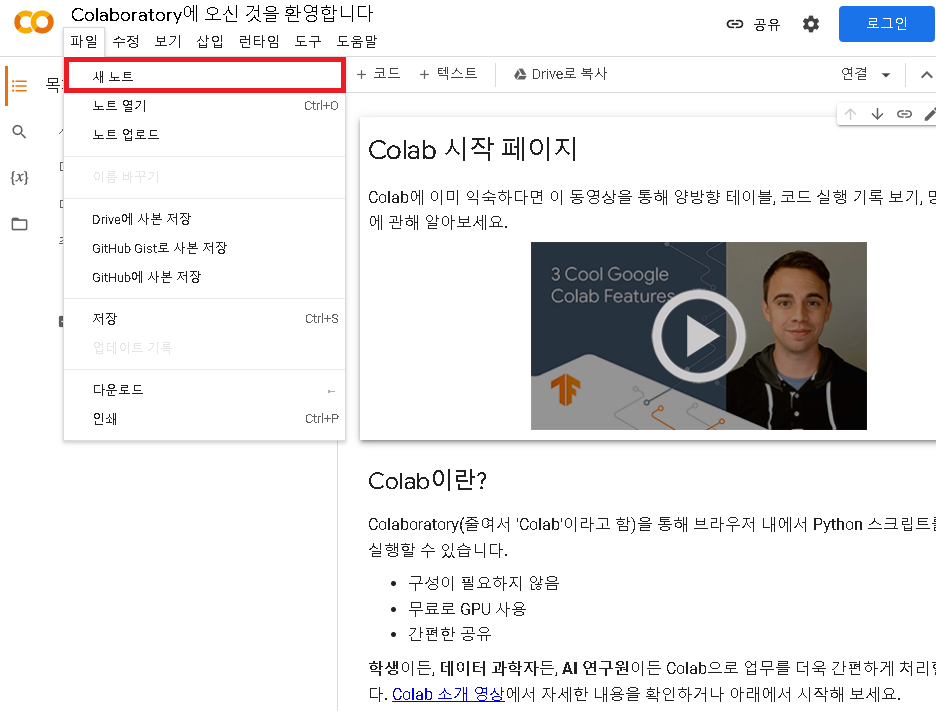Click the Colaboratory CO logo
The height and width of the screenshot is (711, 936).
click(33, 21)
